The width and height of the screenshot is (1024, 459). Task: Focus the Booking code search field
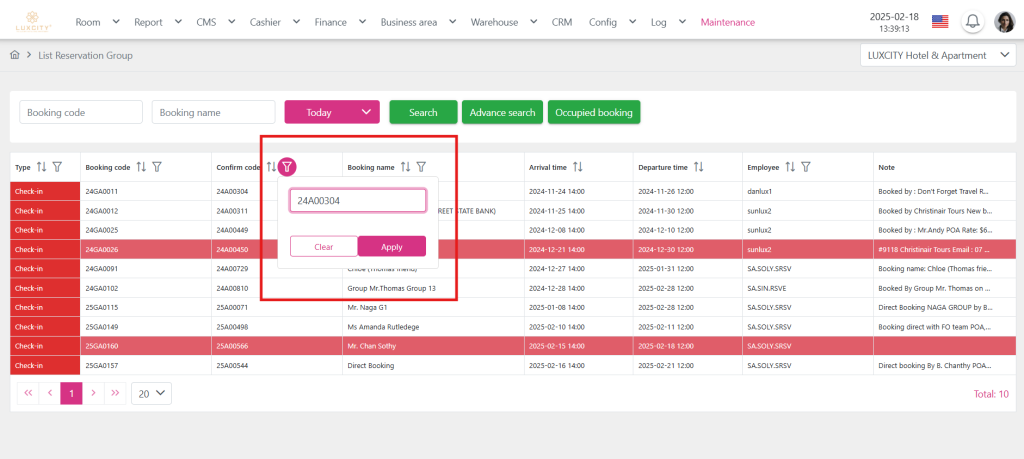(x=81, y=113)
